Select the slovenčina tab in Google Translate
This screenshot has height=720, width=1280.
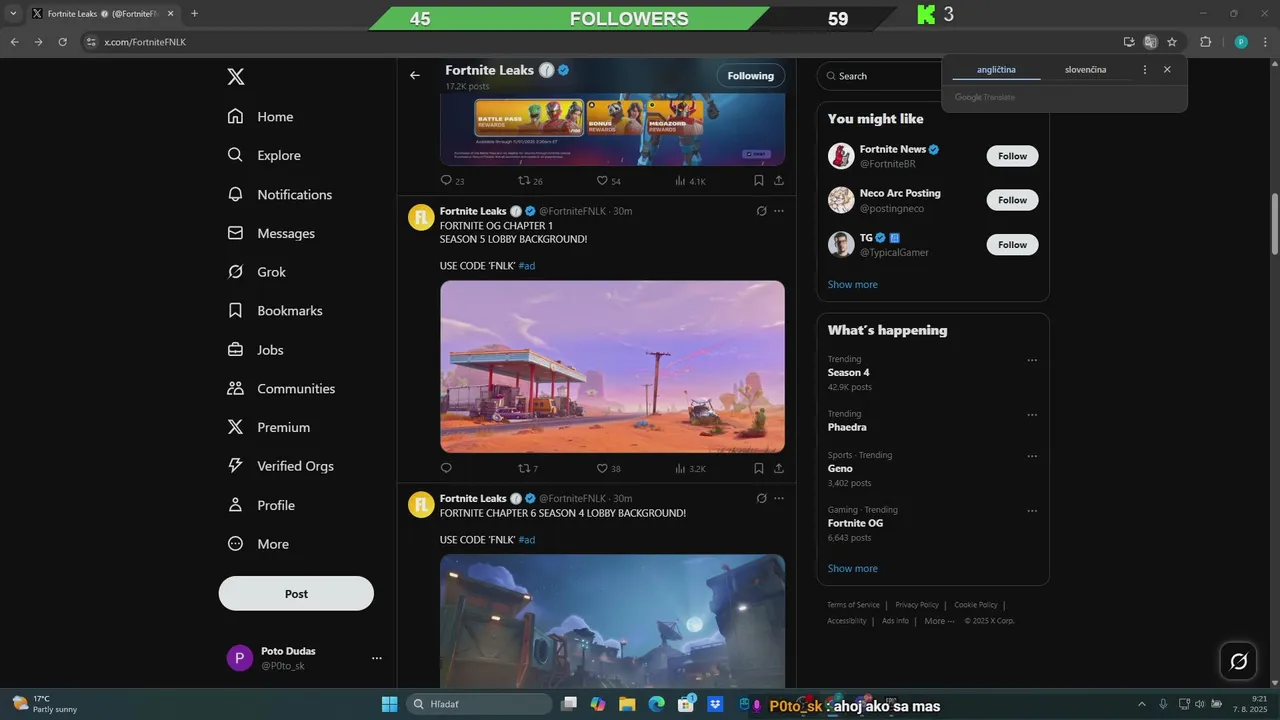point(1085,70)
